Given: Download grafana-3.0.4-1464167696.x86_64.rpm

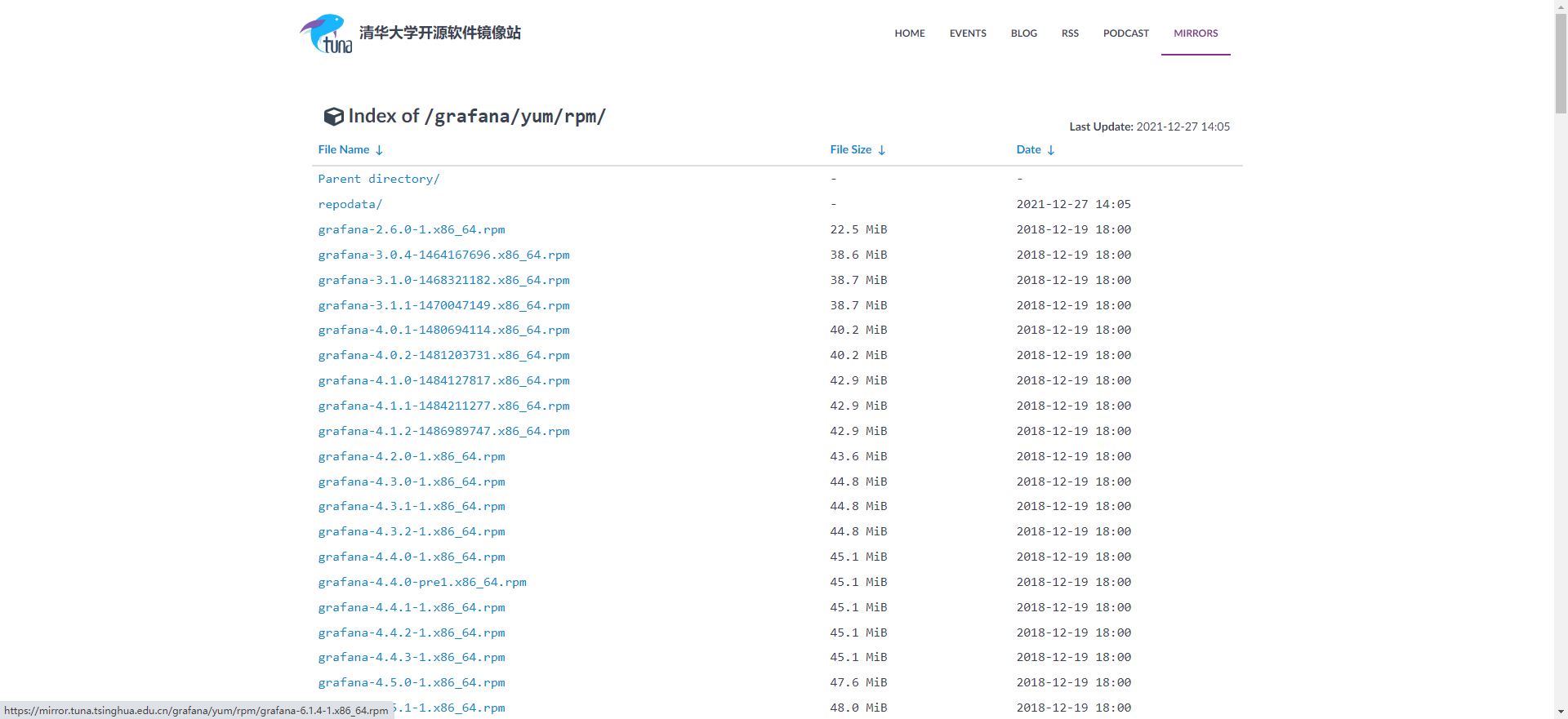Looking at the screenshot, I should 443,255.
